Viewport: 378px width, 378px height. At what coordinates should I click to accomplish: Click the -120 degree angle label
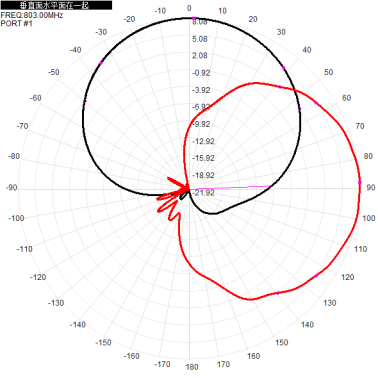[x=38, y=277]
